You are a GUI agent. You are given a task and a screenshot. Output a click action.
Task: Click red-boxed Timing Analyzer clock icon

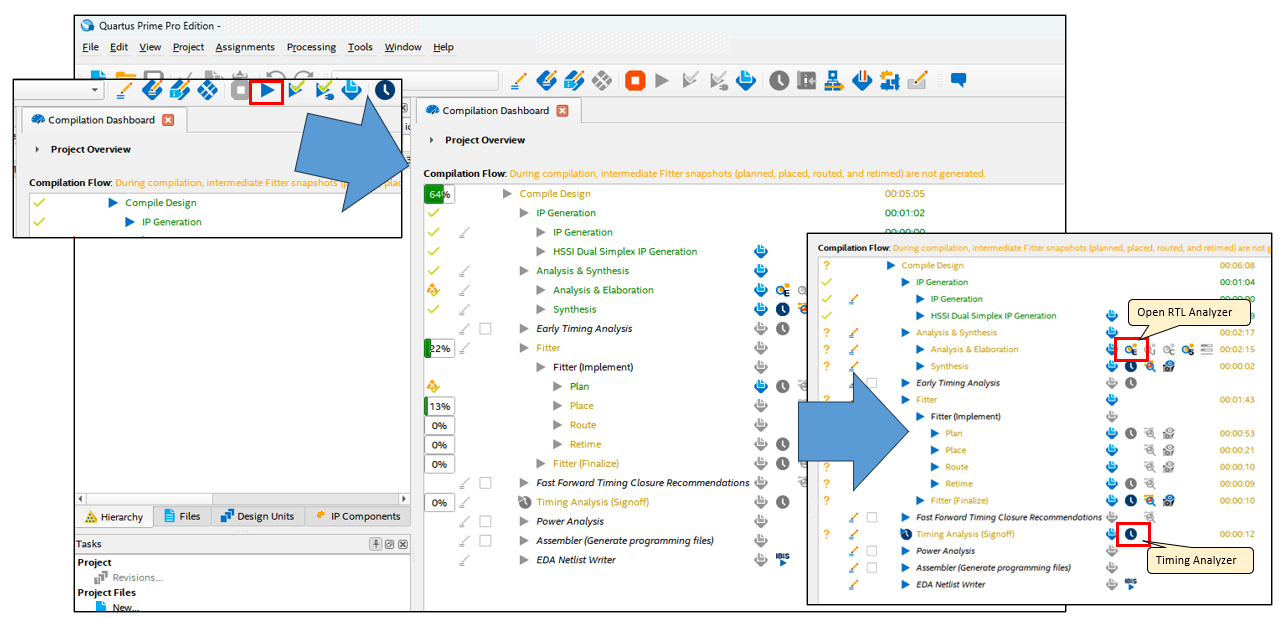tap(1131, 534)
